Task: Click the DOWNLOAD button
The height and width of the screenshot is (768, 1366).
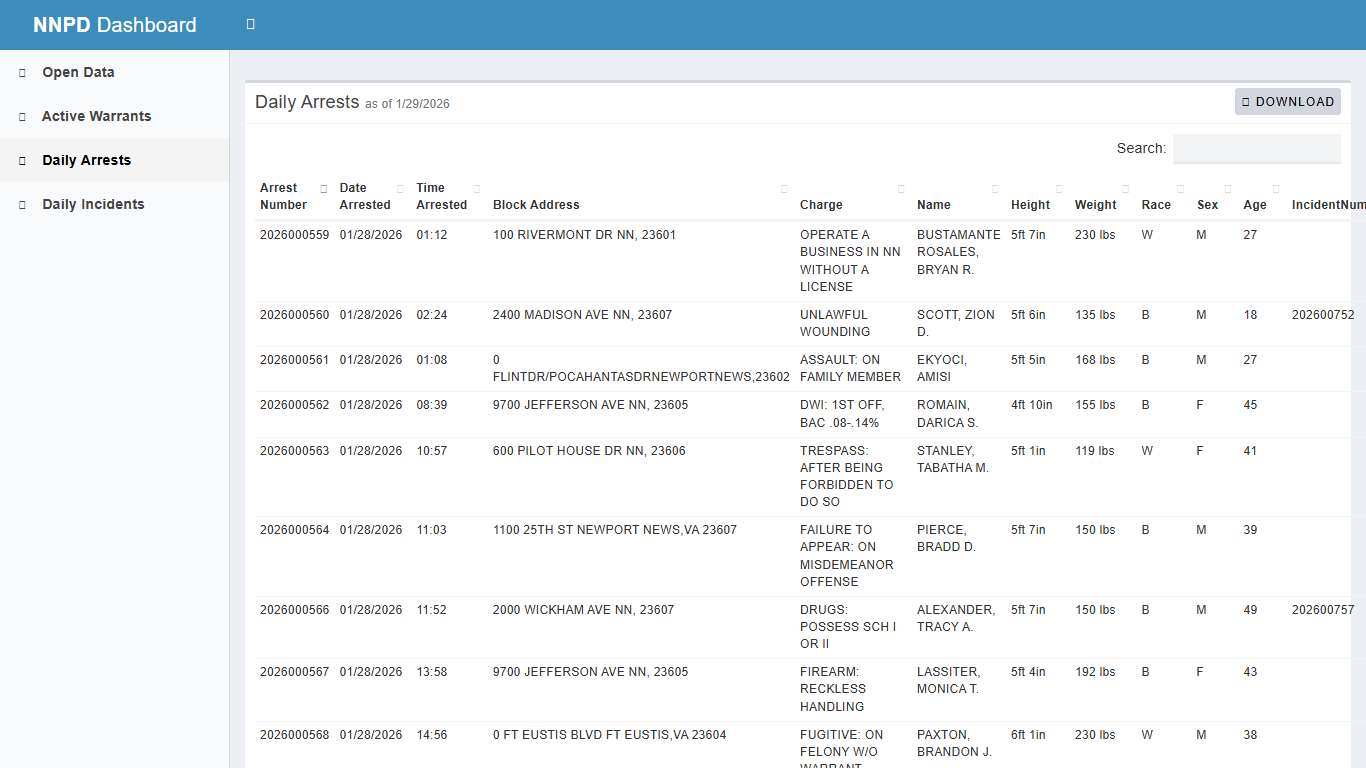Action: 1288,101
